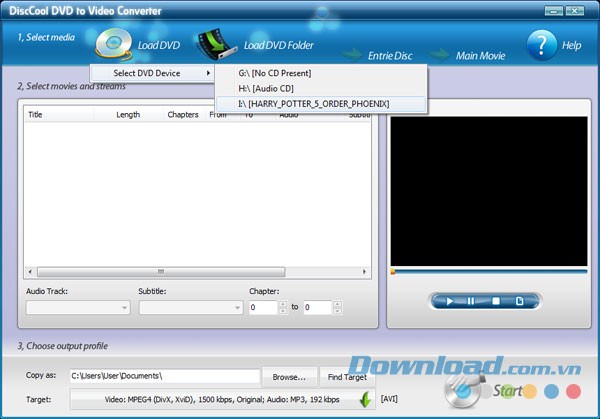Decrease the Chapter start value

pos(283,311)
